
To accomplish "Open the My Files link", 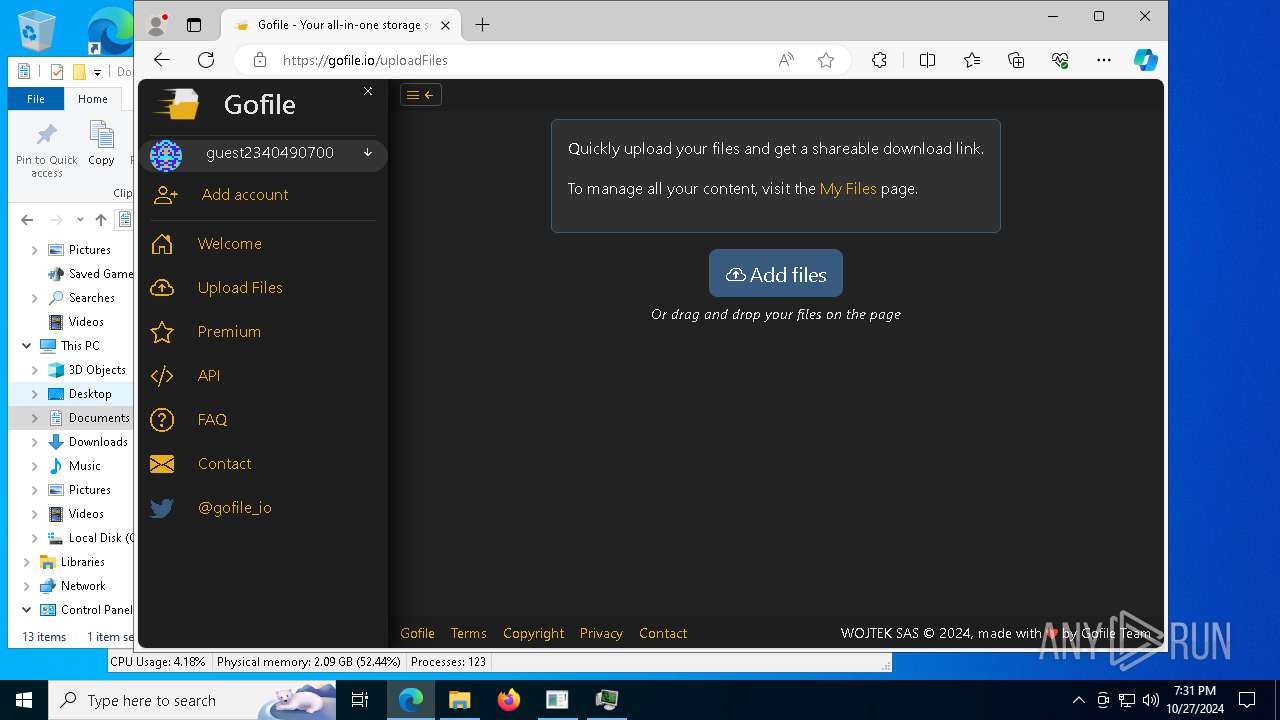I will point(848,188).
